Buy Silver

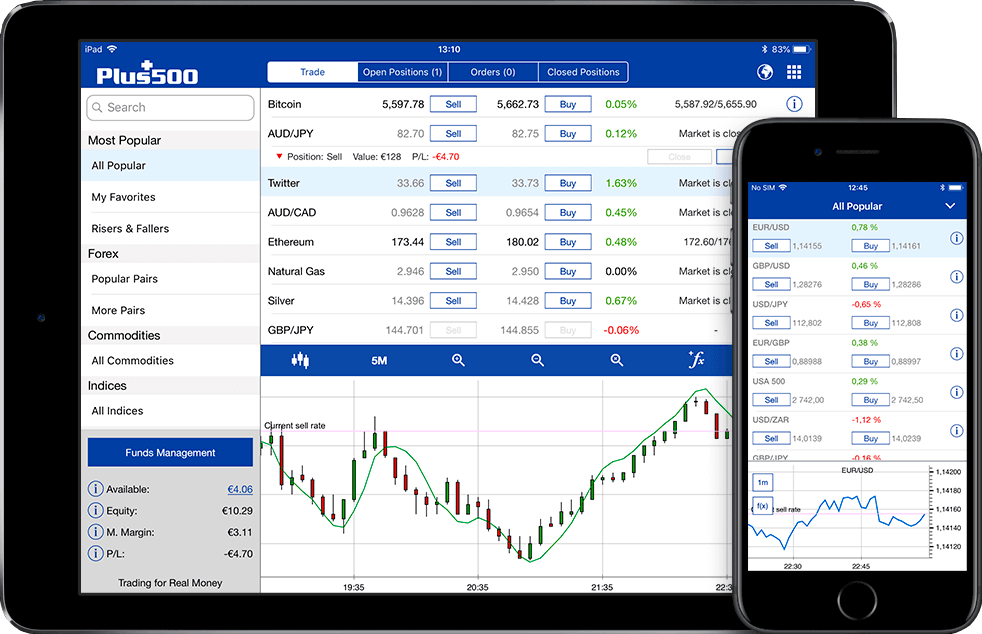tap(568, 301)
